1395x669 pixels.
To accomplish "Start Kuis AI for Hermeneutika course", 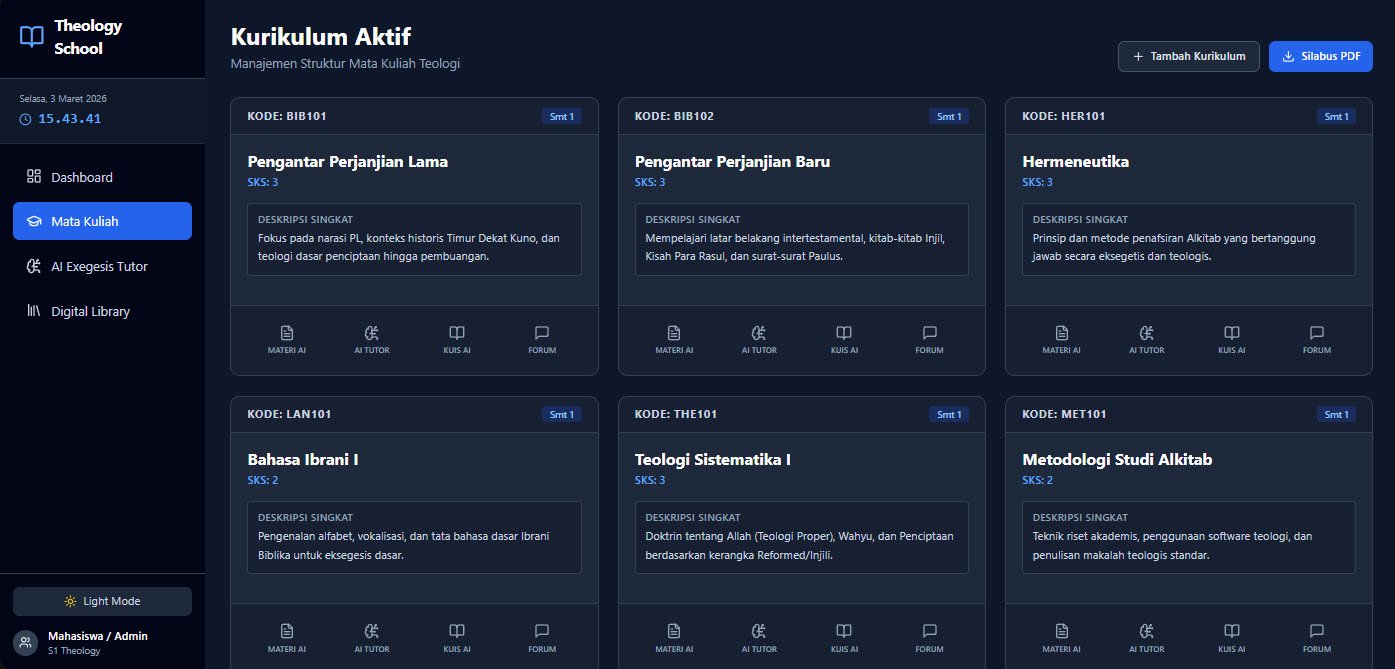I will (x=1232, y=340).
